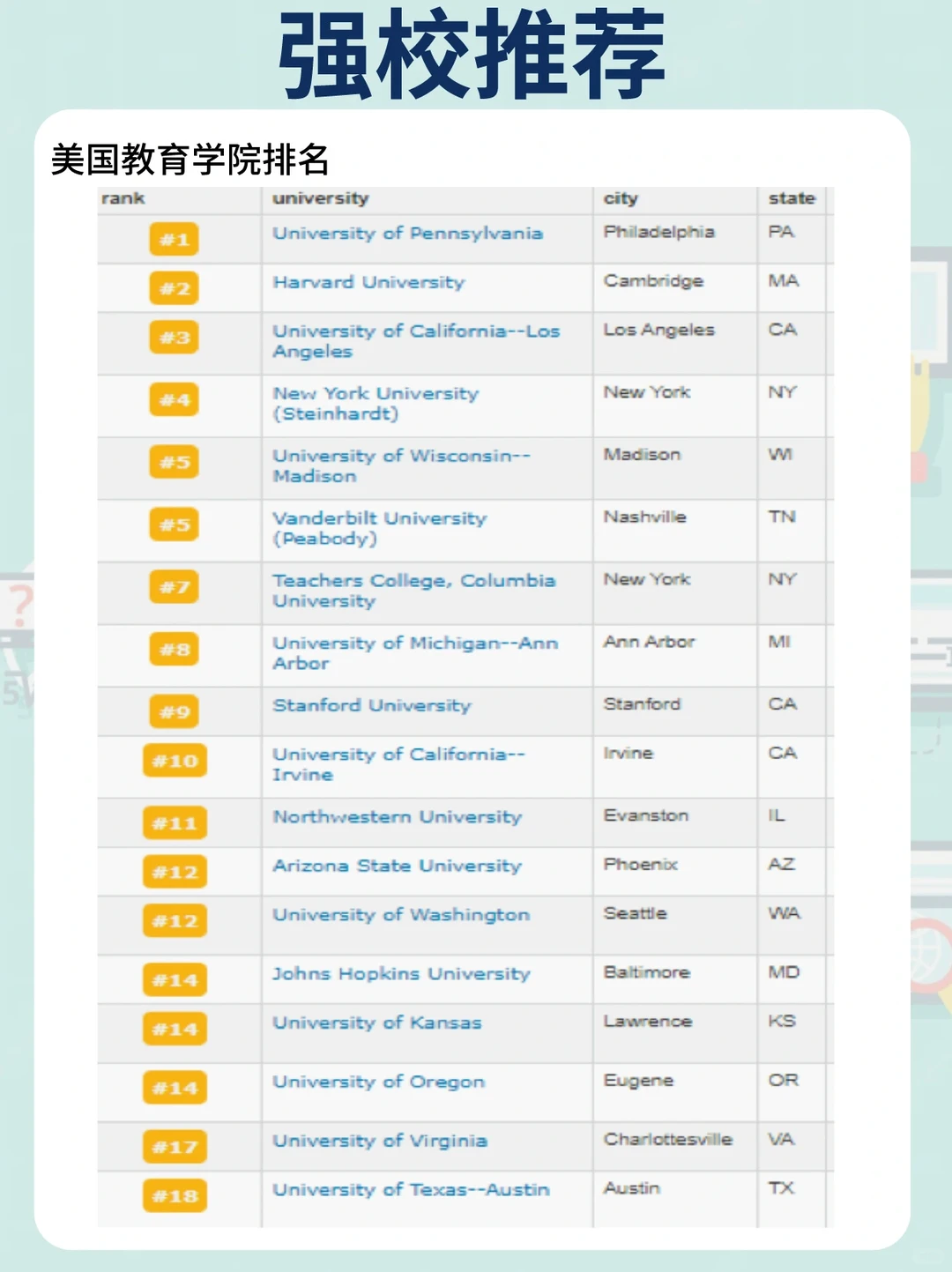Click the #9 rank badge

pyautogui.click(x=175, y=711)
